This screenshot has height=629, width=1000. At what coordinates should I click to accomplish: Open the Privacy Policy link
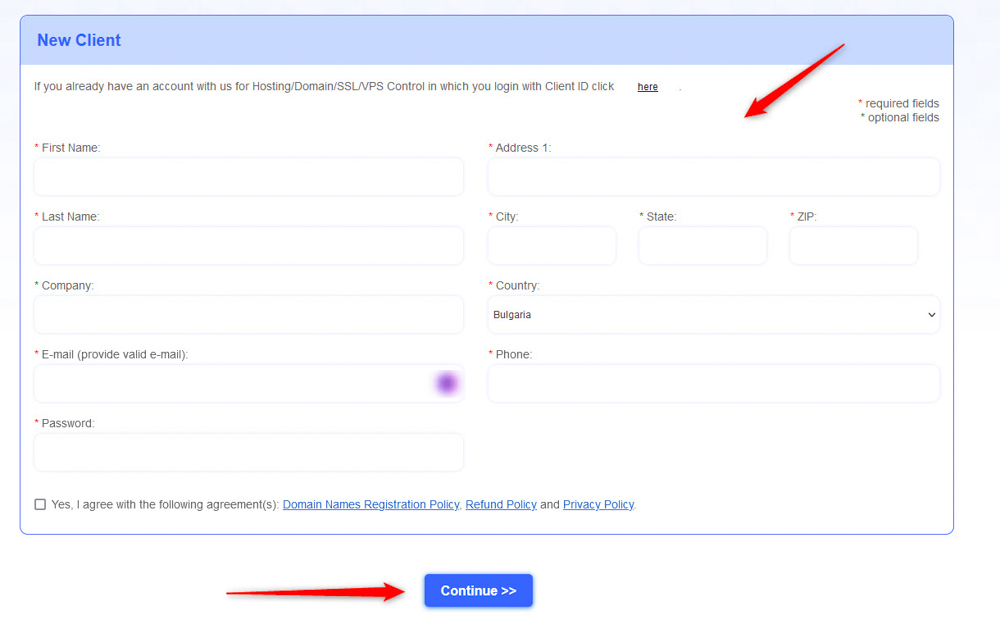coord(598,504)
